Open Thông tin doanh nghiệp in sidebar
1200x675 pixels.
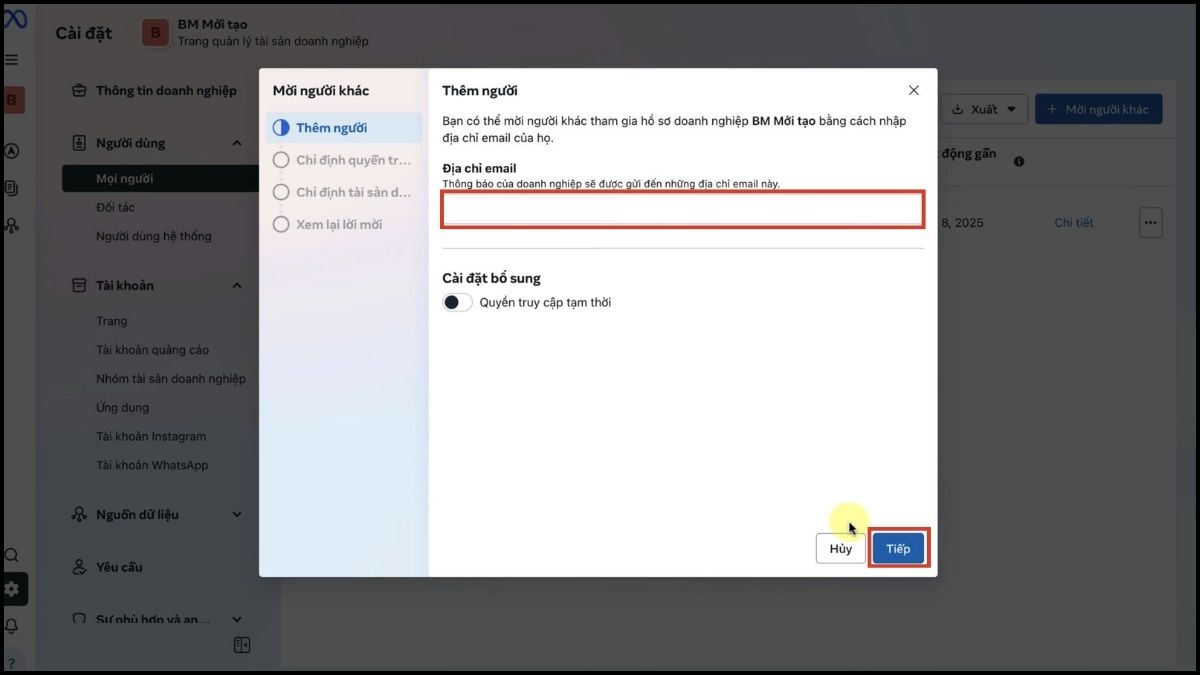click(x=155, y=91)
